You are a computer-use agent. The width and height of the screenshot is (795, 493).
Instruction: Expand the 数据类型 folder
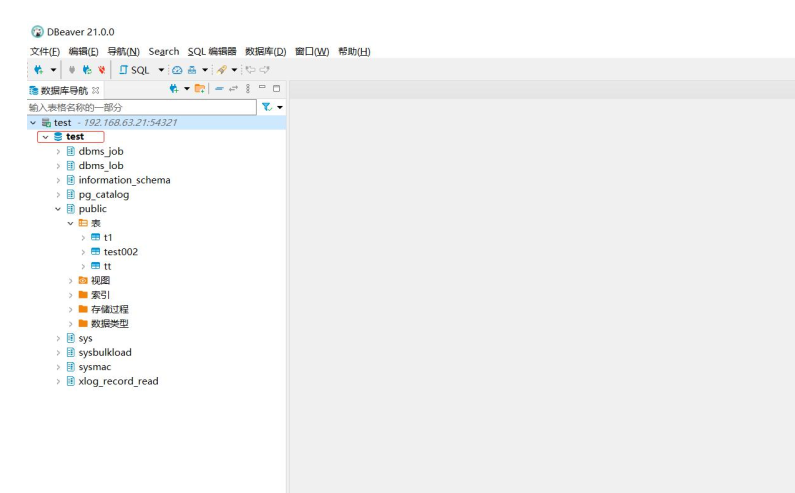click(70, 324)
